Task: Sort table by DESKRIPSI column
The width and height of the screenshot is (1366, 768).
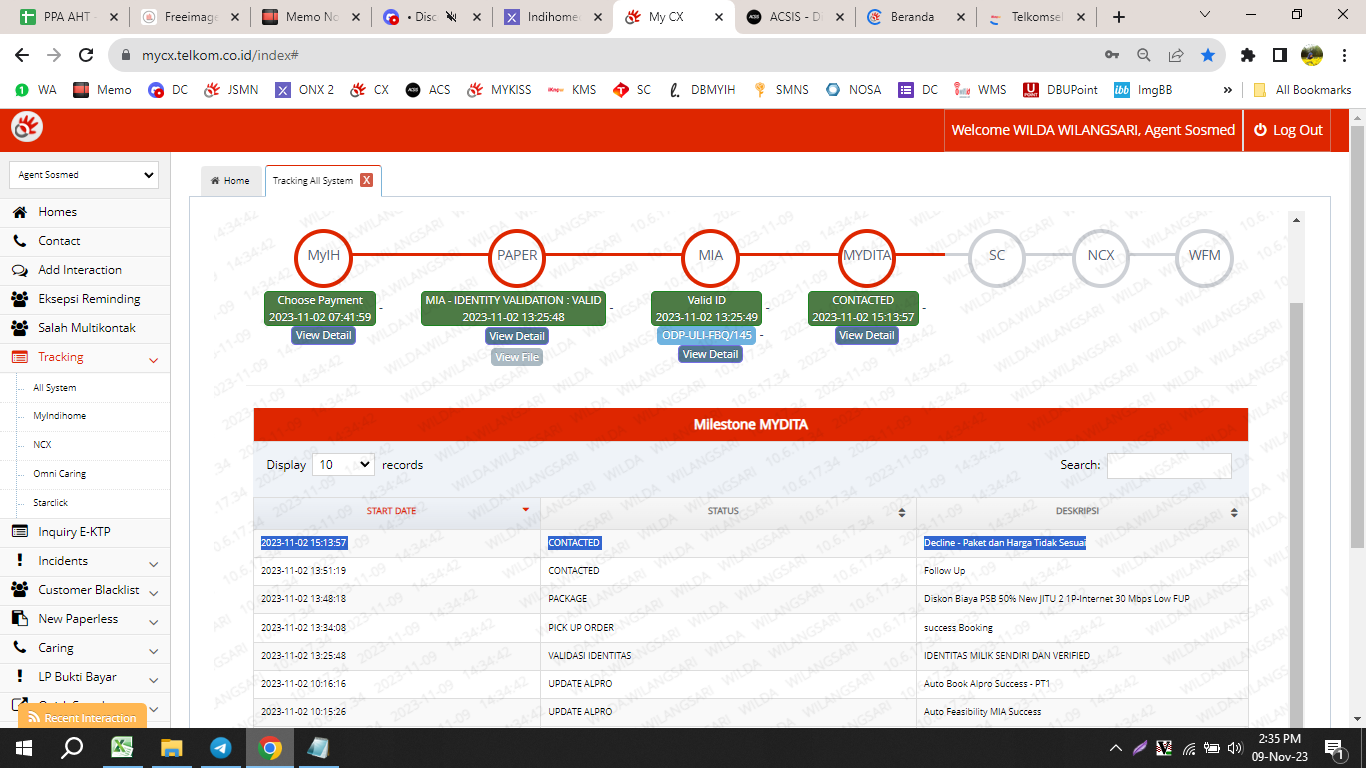Action: tap(1082, 511)
